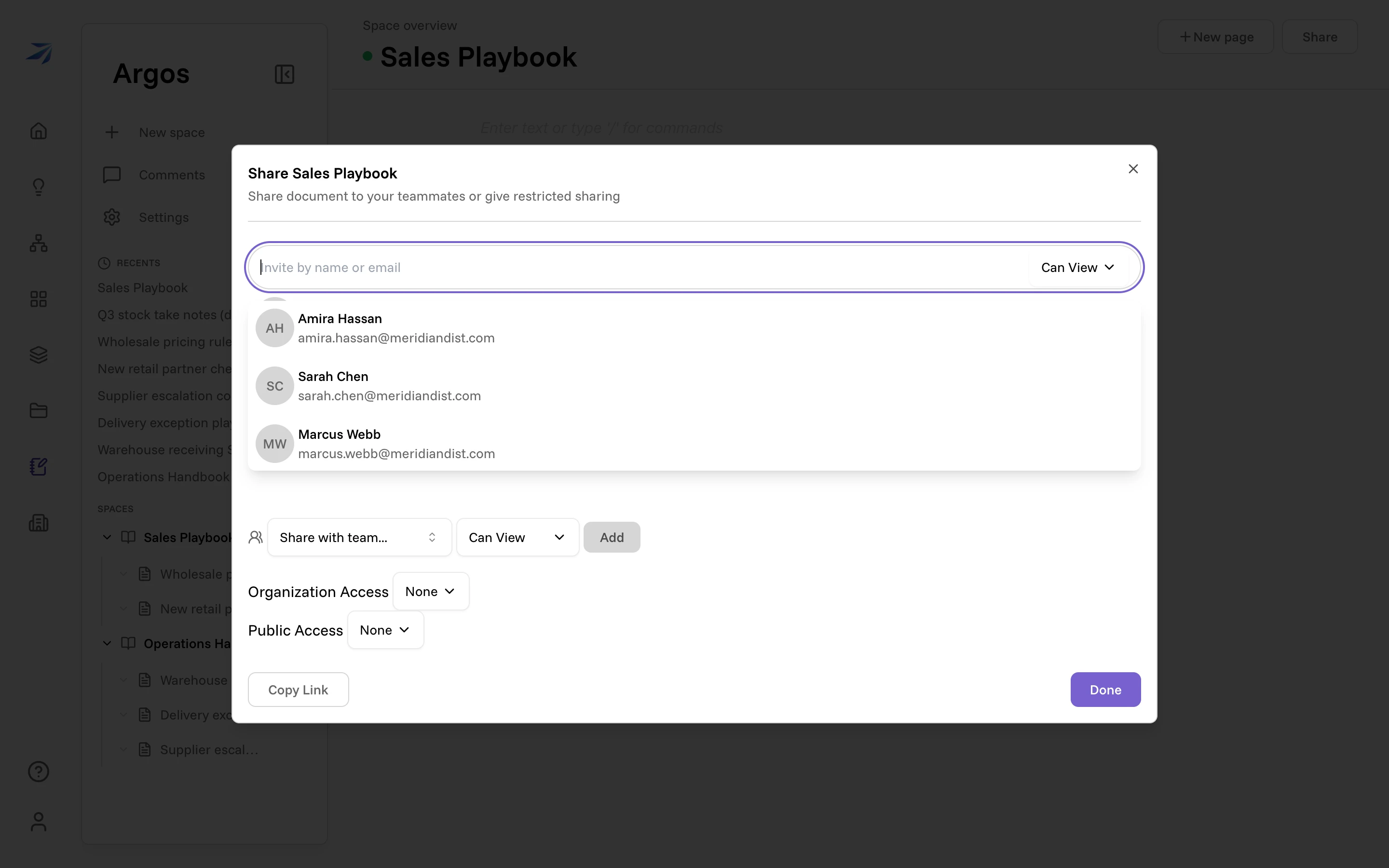Open the user profile icon
Viewport: 1389px width, 868px height.
39,822
